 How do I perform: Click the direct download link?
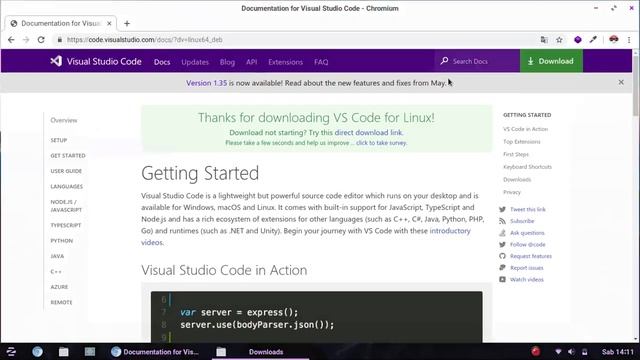click(x=368, y=133)
